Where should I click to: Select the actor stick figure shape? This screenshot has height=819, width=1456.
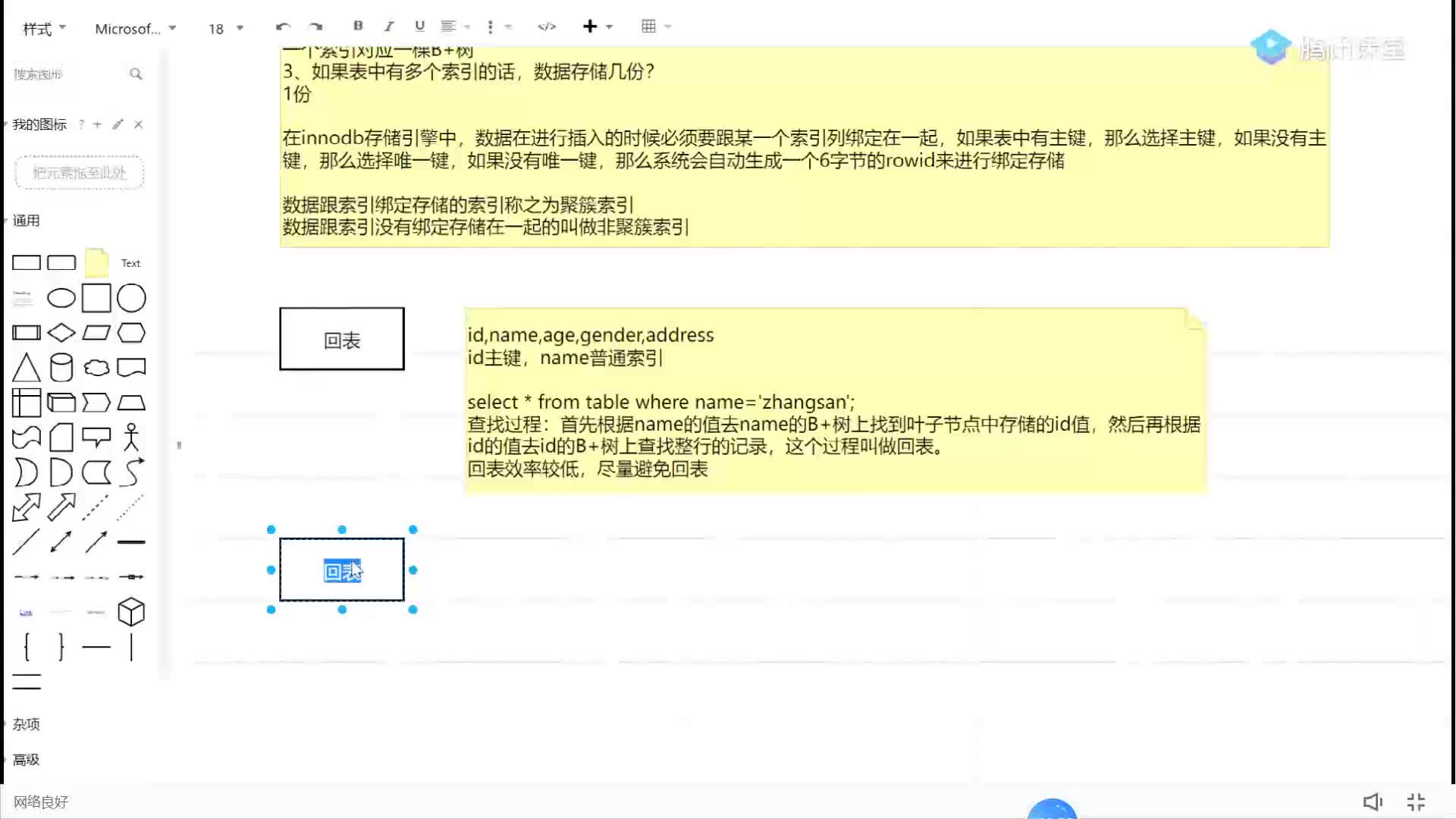coord(131,438)
